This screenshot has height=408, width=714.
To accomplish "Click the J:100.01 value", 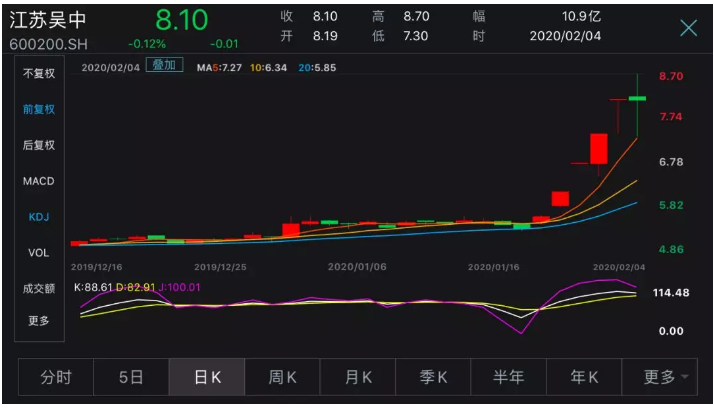I will pyautogui.click(x=179, y=287).
